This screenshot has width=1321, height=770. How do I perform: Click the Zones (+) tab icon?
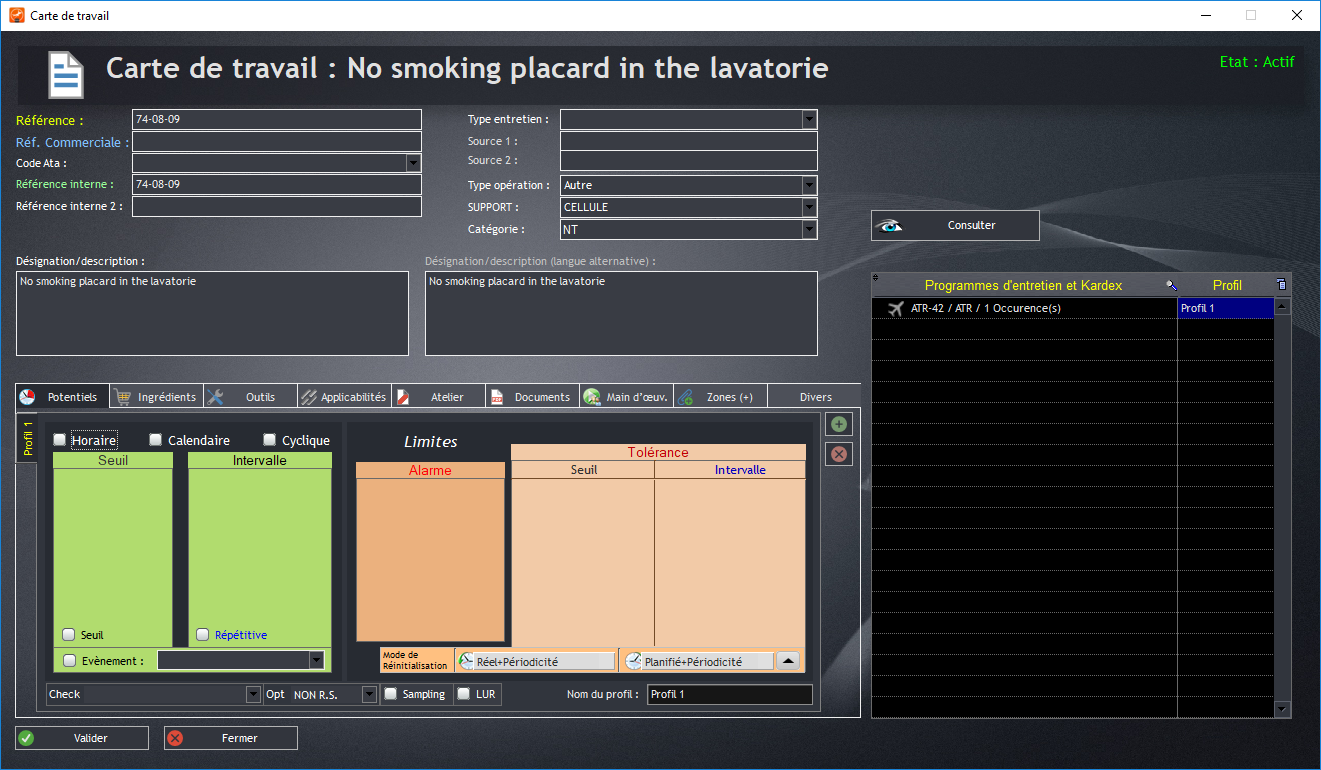(685, 397)
